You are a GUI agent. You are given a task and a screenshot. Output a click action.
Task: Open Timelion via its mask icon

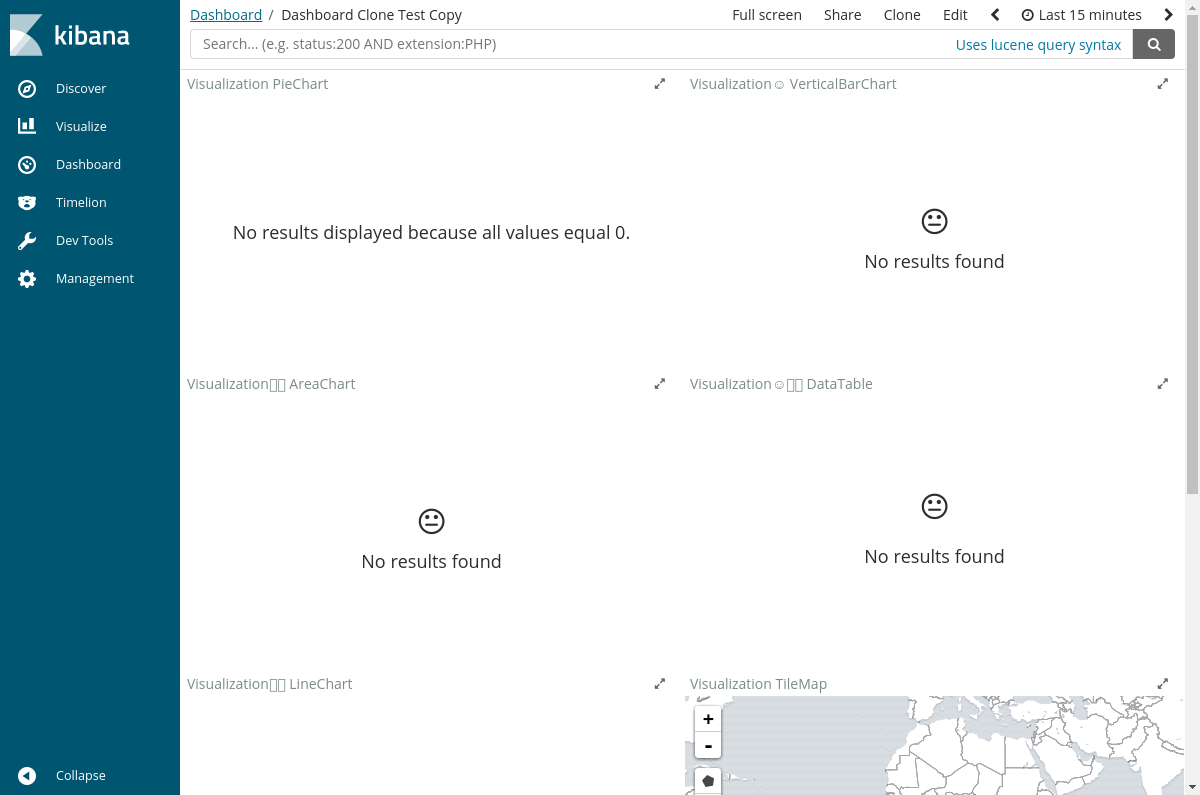[x=27, y=202]
